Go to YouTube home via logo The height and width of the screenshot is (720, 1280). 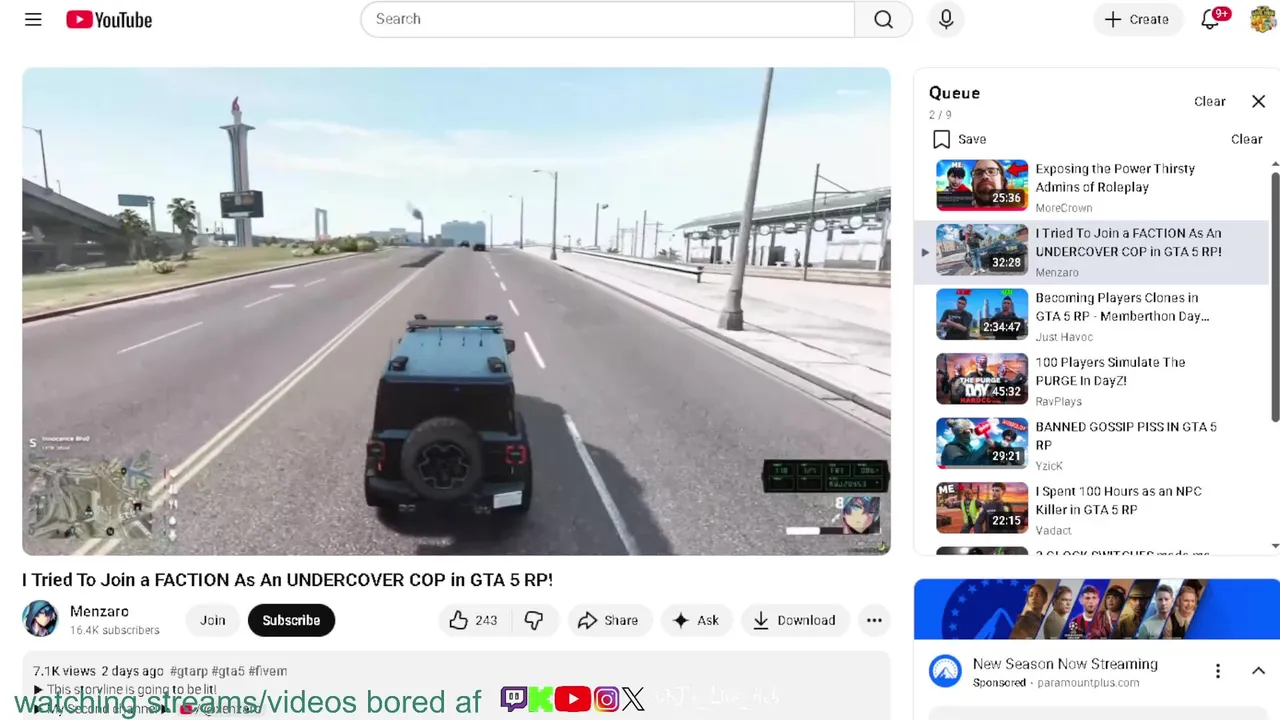click(x=109, y=19)
